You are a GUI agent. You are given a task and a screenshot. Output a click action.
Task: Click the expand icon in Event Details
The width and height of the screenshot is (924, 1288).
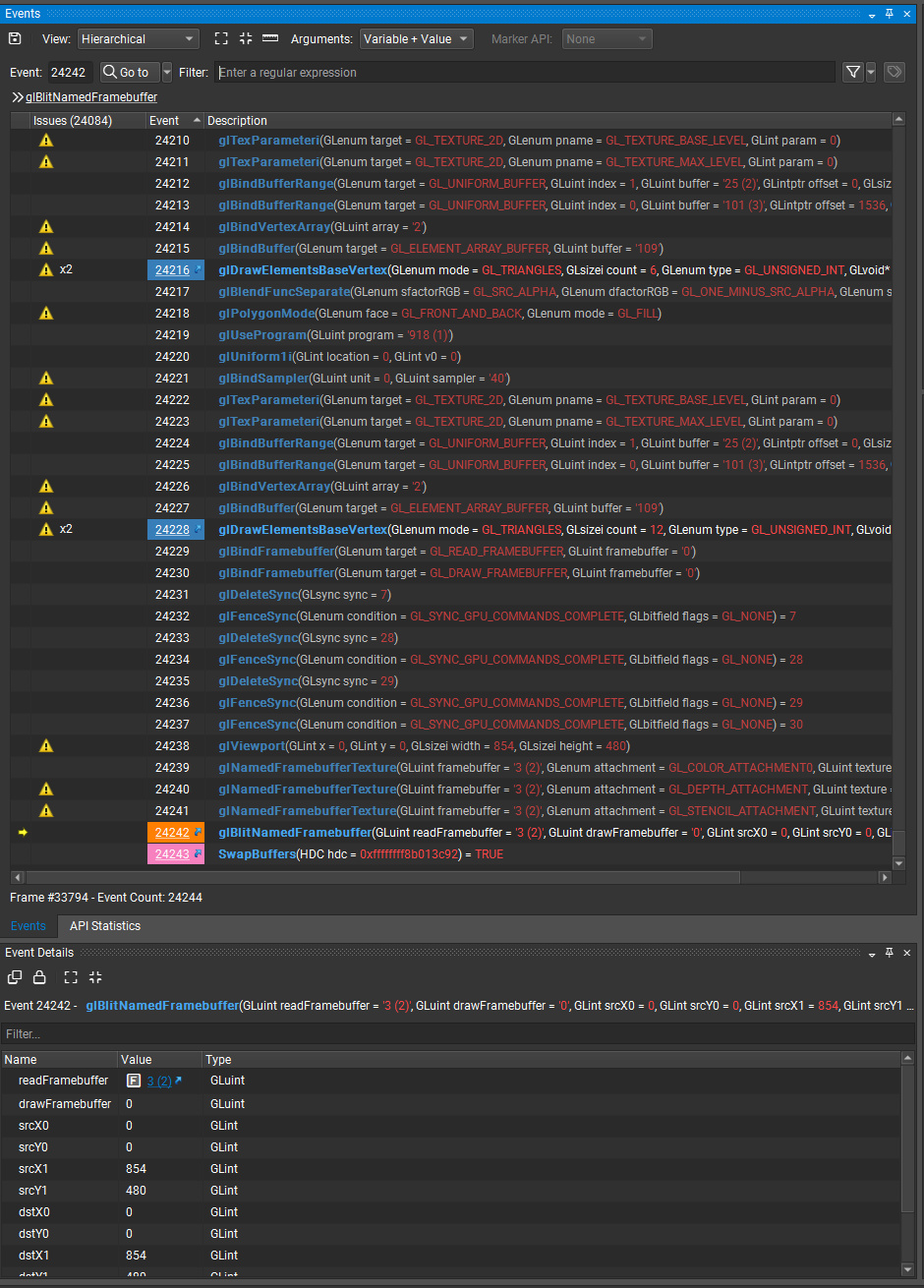point(70,977)
